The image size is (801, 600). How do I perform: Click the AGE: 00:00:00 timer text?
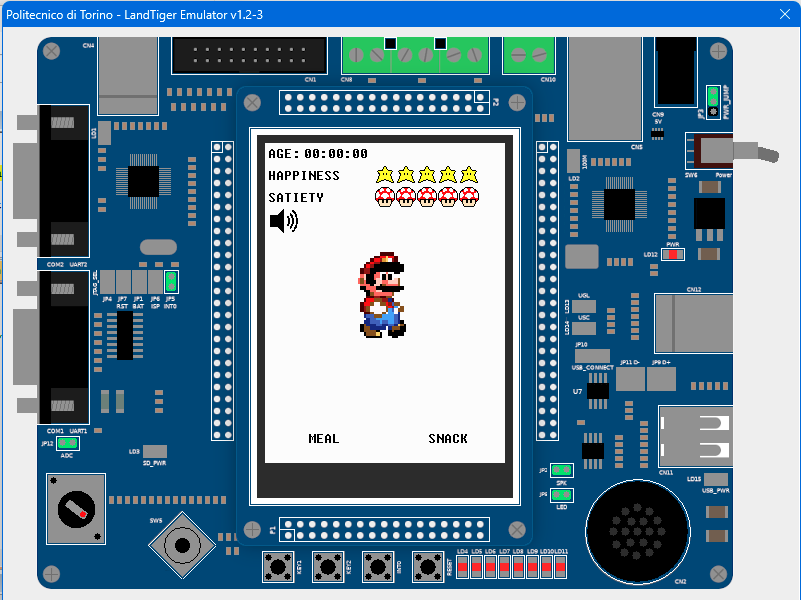[x=318, y=154]
